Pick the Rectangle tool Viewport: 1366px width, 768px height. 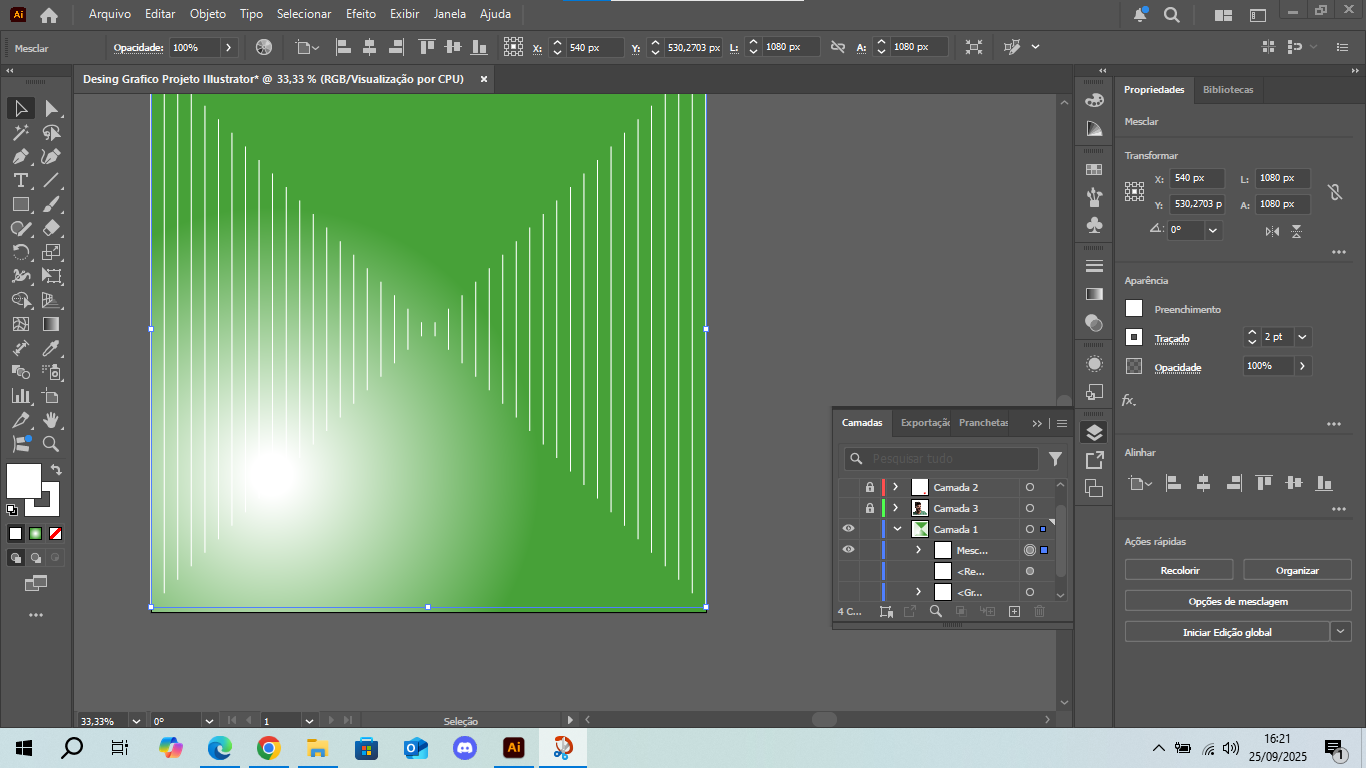(x=21, y=204)
